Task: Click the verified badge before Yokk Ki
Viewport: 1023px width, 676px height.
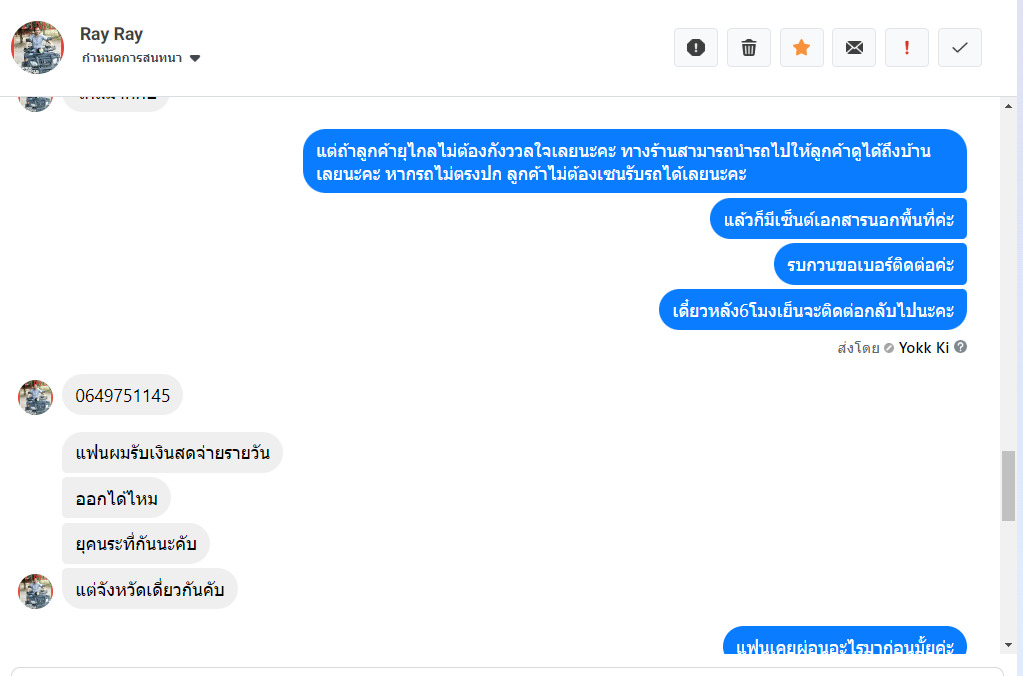Action: click(x=889, y=349)
